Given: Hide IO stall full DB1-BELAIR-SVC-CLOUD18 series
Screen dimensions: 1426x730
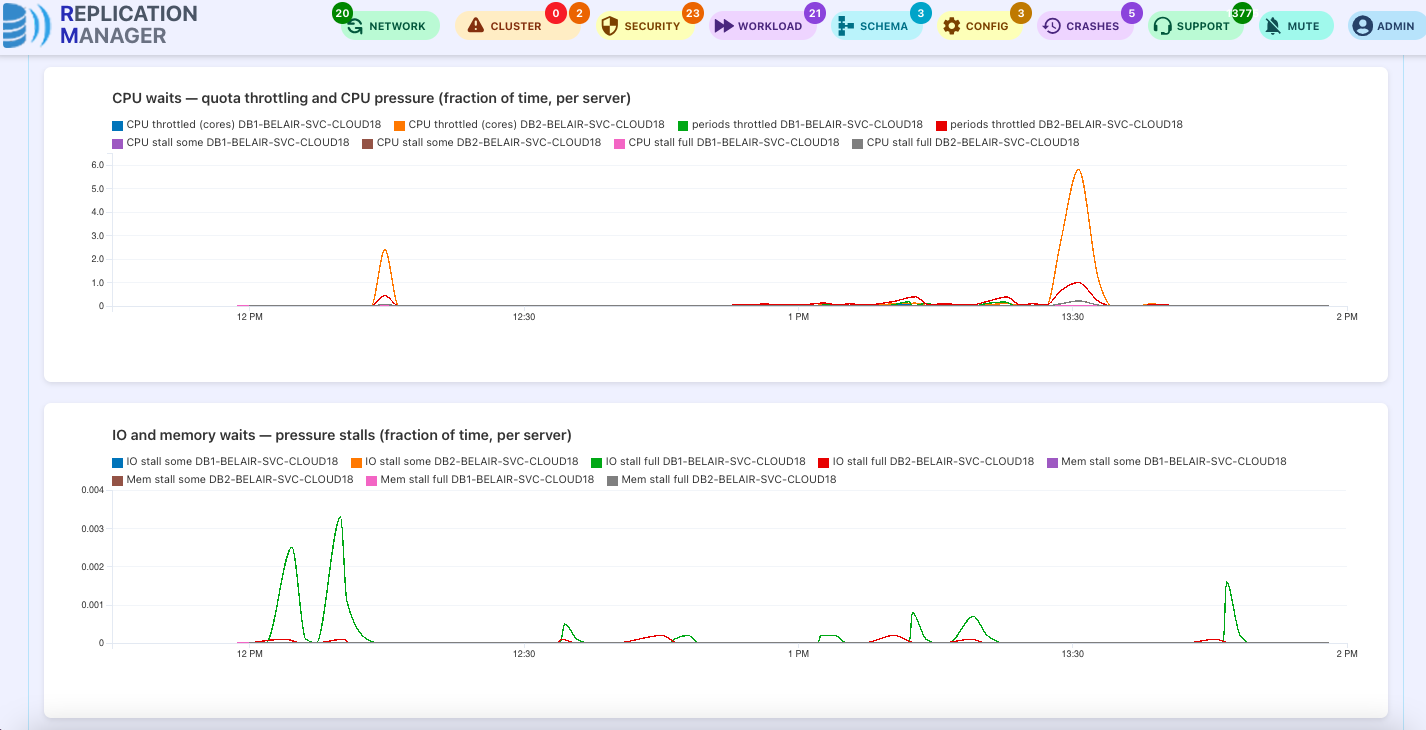Looking at the screenshot, I should coord(698,462).
